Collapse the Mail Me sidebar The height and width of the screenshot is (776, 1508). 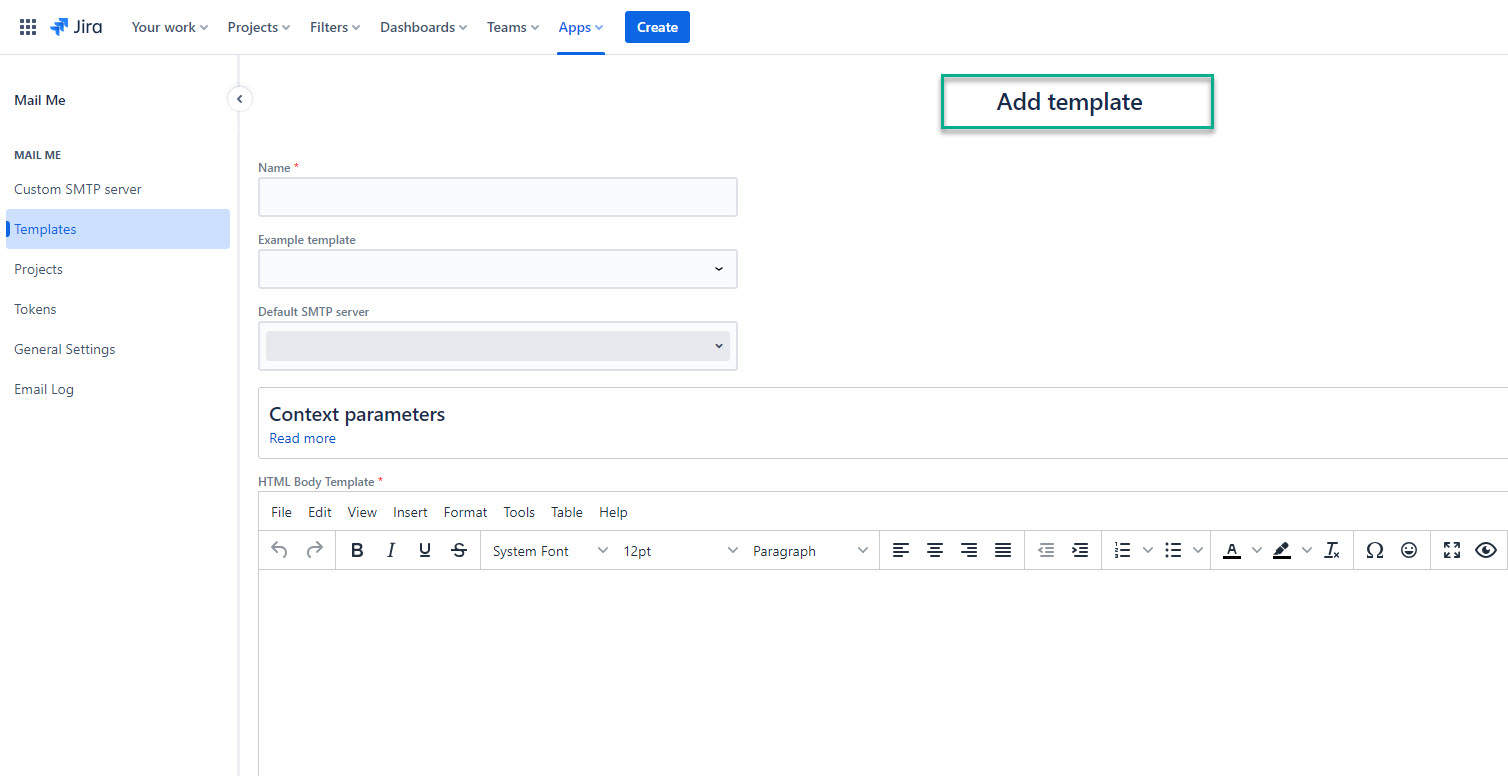[239, 99]
